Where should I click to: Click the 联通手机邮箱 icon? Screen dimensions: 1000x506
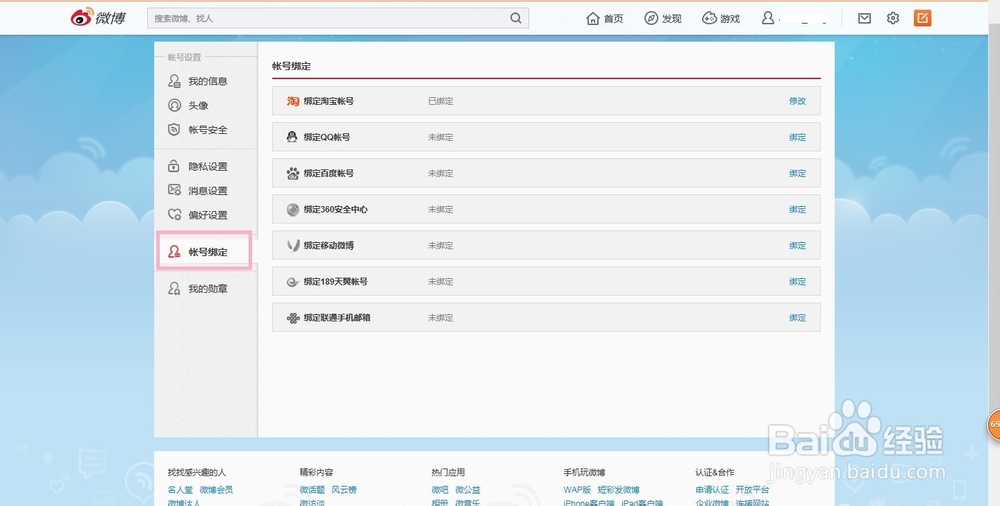(x=293, y=318)
